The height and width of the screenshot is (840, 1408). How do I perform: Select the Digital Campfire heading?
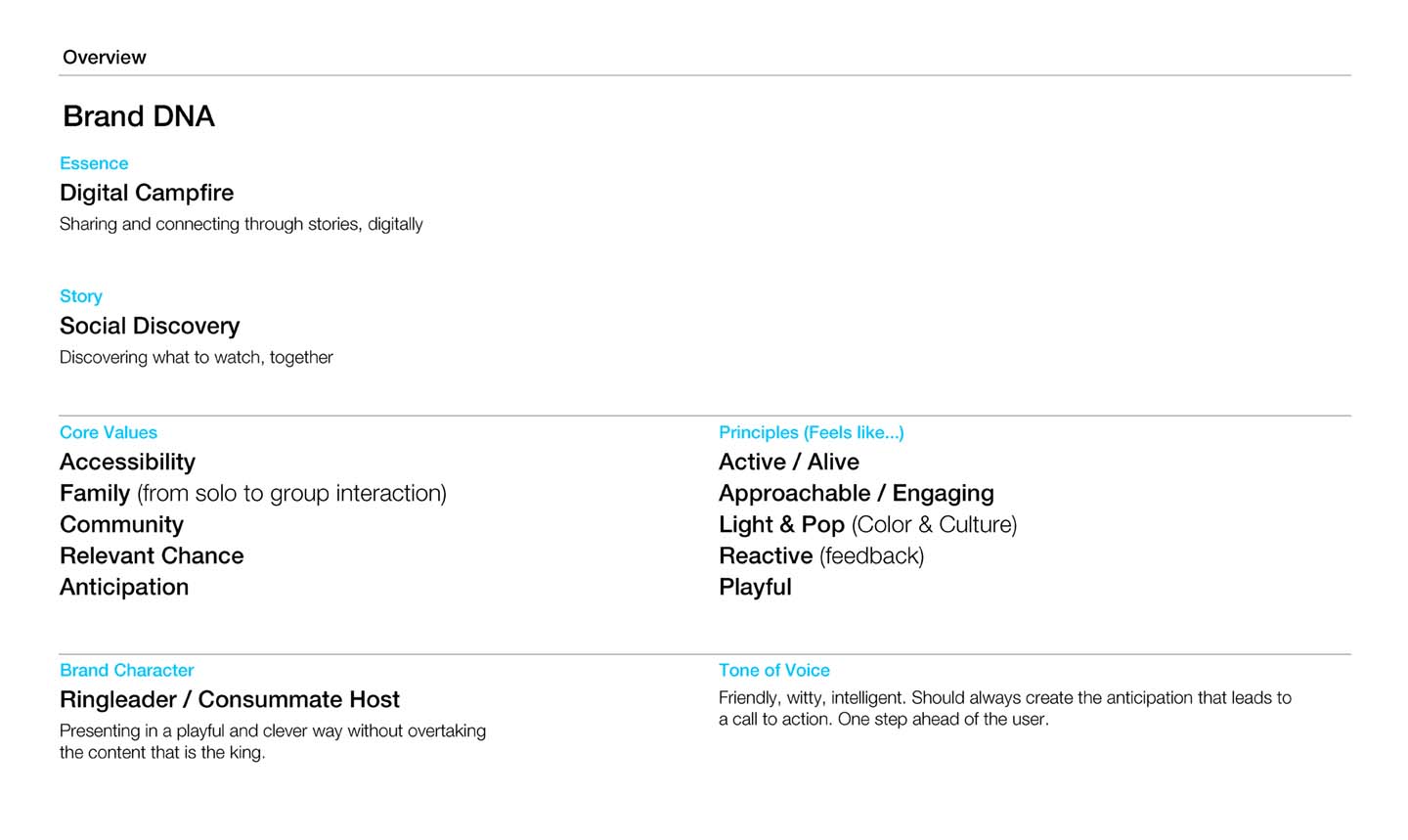click(147, 193)
